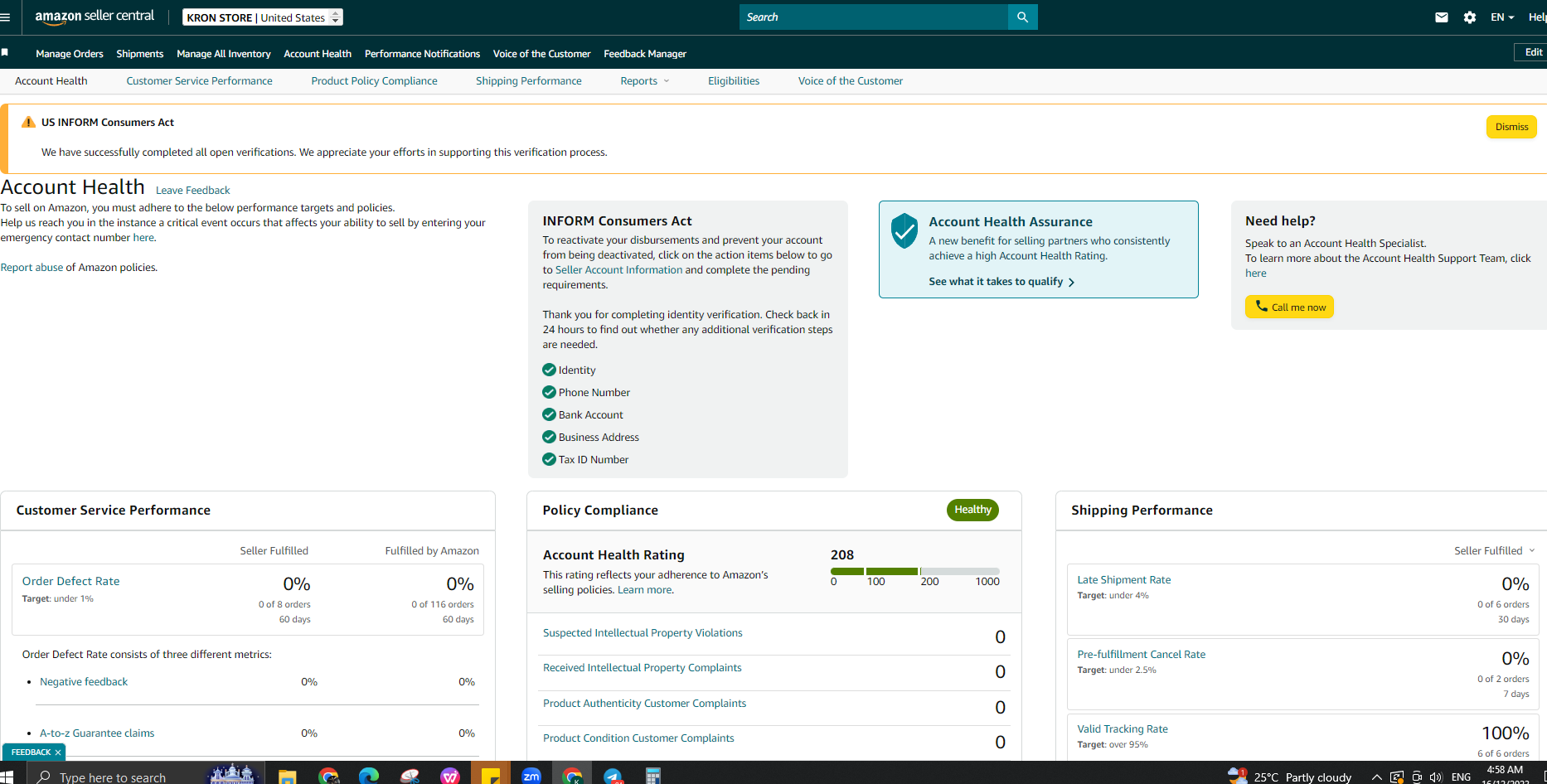
Task: Open Calculator from taskbar
Action: tap(653, 777)
